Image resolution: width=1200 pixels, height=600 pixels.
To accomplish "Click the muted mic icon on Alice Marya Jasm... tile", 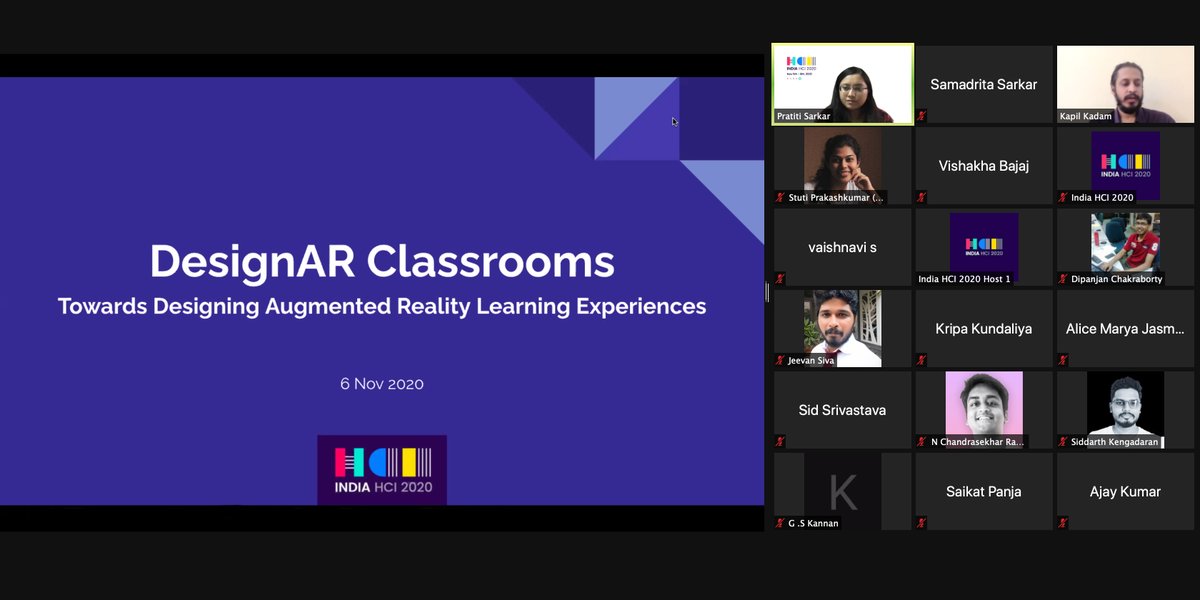I will click(1063, 360).
